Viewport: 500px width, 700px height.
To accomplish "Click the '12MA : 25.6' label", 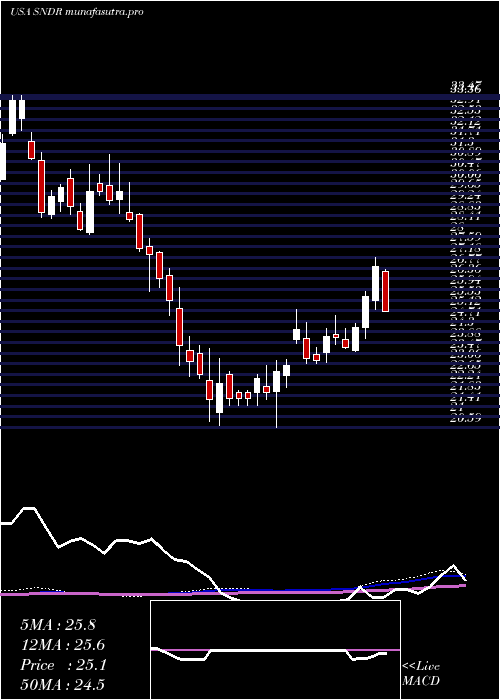I will click(x=63, y=645).
